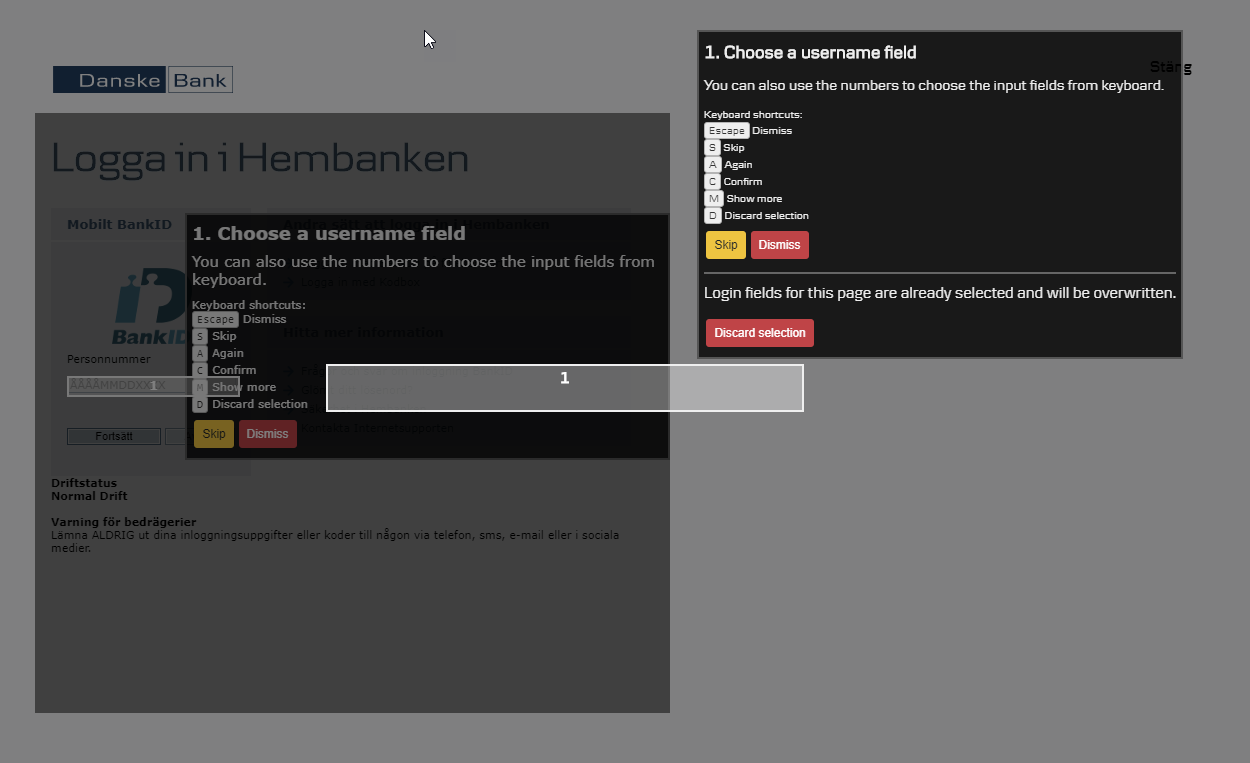The width and height of the screenshot is (1250, 763).
Task: Click the yellow Skip button in the inline dialog
Action: point(213,433)
